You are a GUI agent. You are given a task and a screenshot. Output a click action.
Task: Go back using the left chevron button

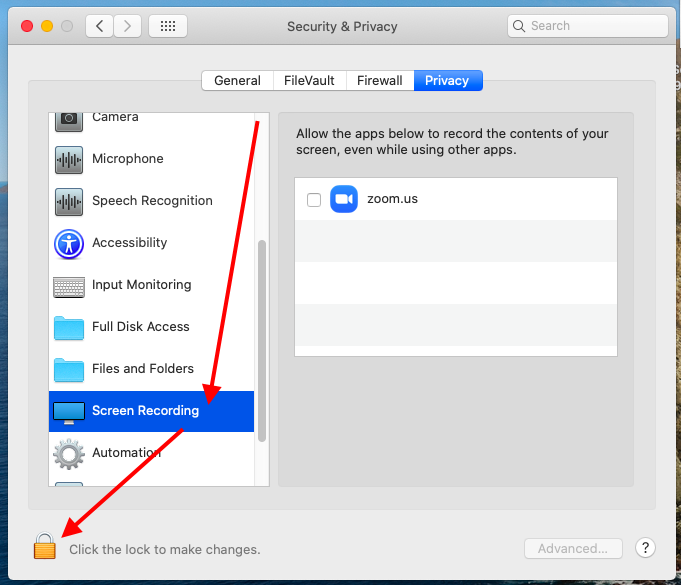click(x=99, y=26)
